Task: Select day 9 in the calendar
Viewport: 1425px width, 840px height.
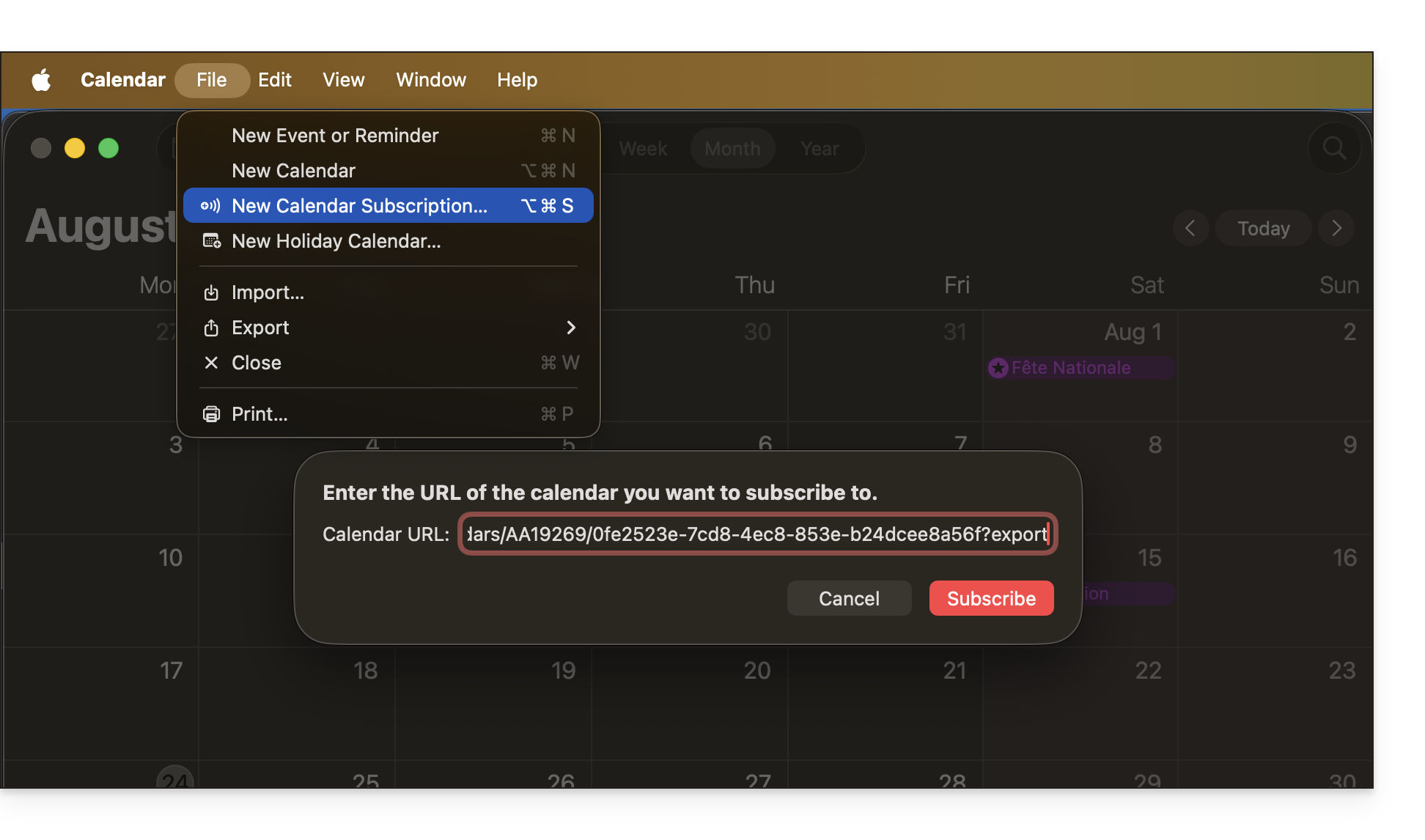Action: 1349,445
